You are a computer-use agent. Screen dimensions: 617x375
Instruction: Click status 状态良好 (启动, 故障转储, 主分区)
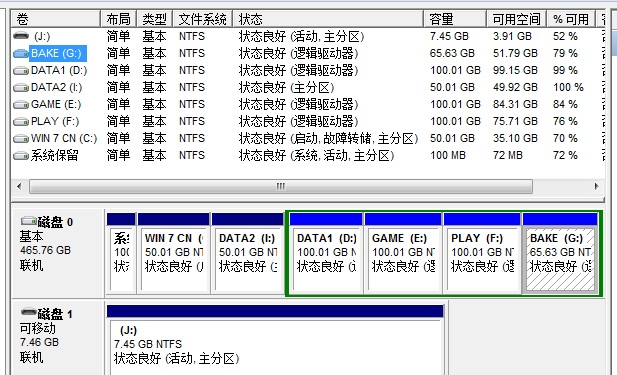click(x=328, y=139)
